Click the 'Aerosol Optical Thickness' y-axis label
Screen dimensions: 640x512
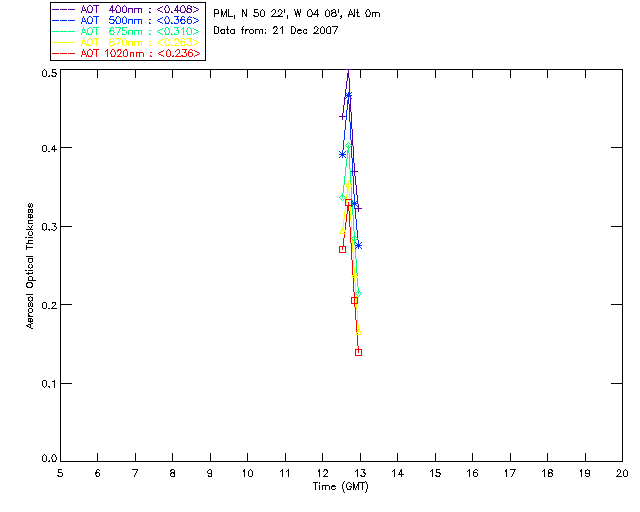tap(29, 266)
